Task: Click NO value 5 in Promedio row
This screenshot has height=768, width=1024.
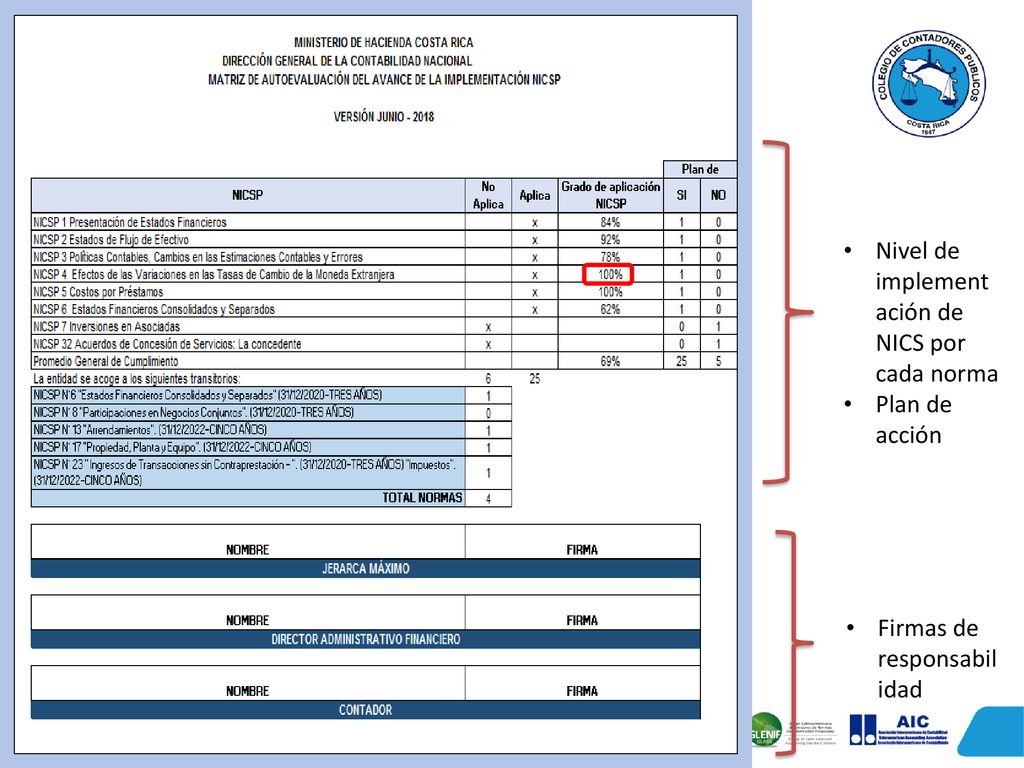Action: [718, 361]
